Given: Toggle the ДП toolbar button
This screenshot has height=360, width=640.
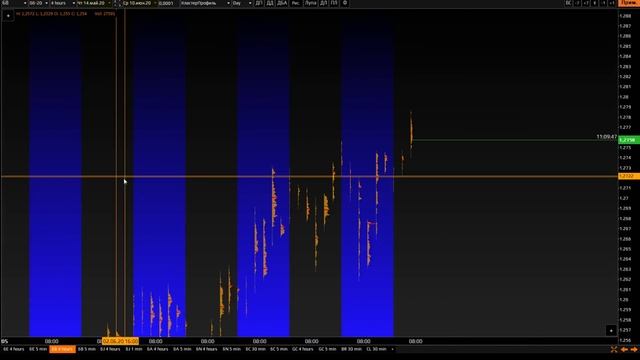Looking at the screenshot, I should coord(259,3).
